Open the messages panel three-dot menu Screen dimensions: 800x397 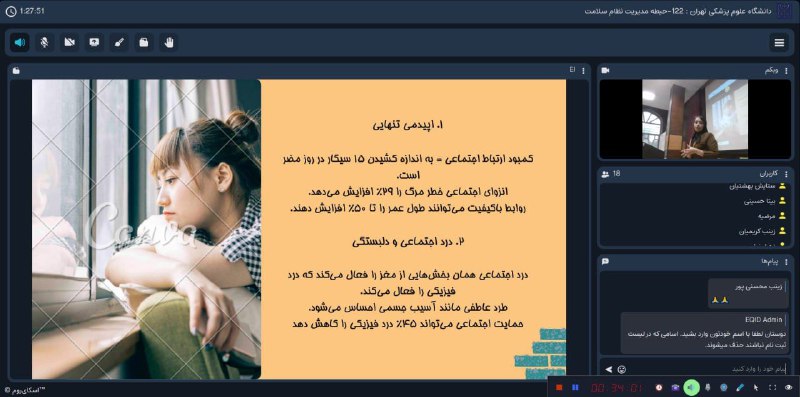[787, 261]
